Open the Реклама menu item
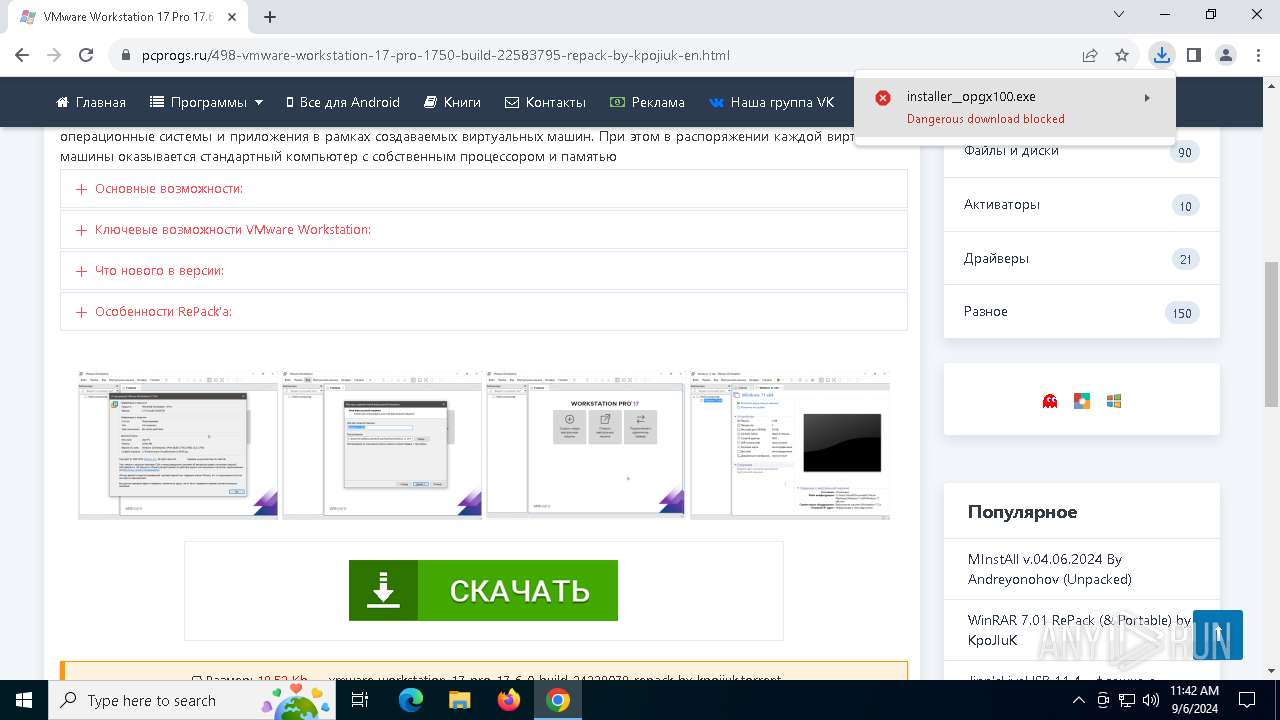The width and height of the screenshot is (1280, 720). (x=647, y=102)
